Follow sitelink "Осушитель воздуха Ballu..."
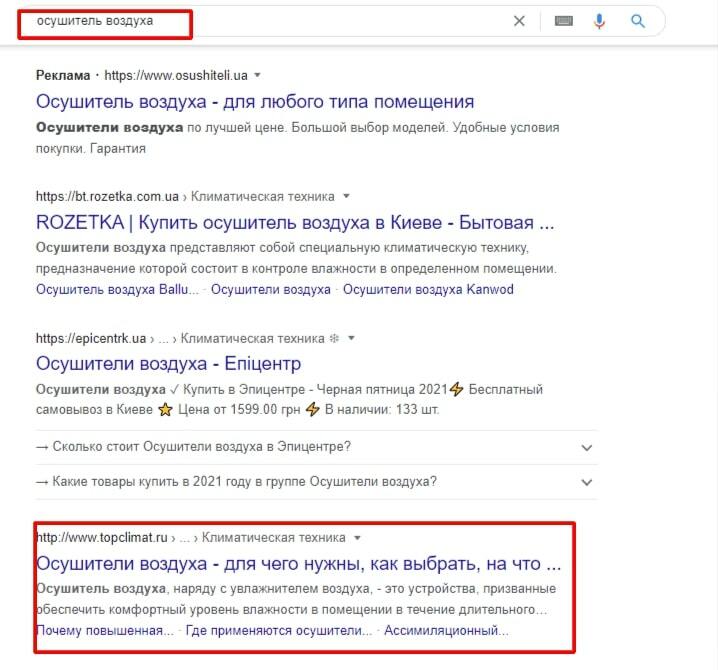The height and width of the screenshot is (670, 718). [117, 289]
